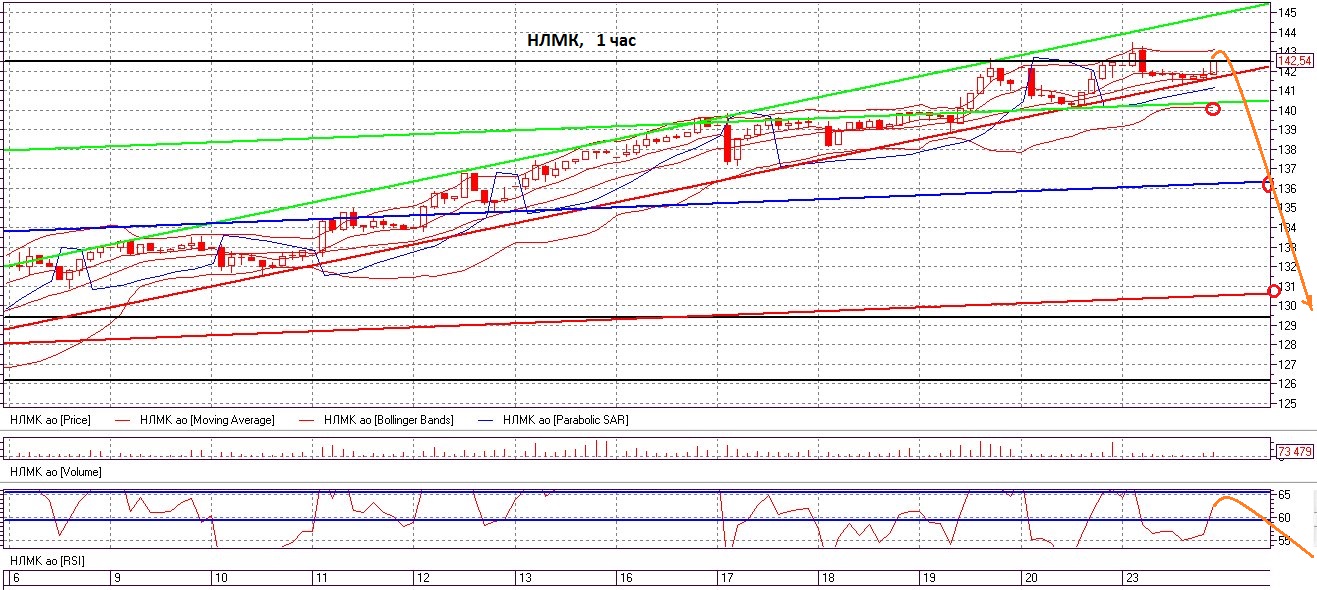The image size is (1317, 590).
Task: Click price axis label 126
Action: [1287, 384]
